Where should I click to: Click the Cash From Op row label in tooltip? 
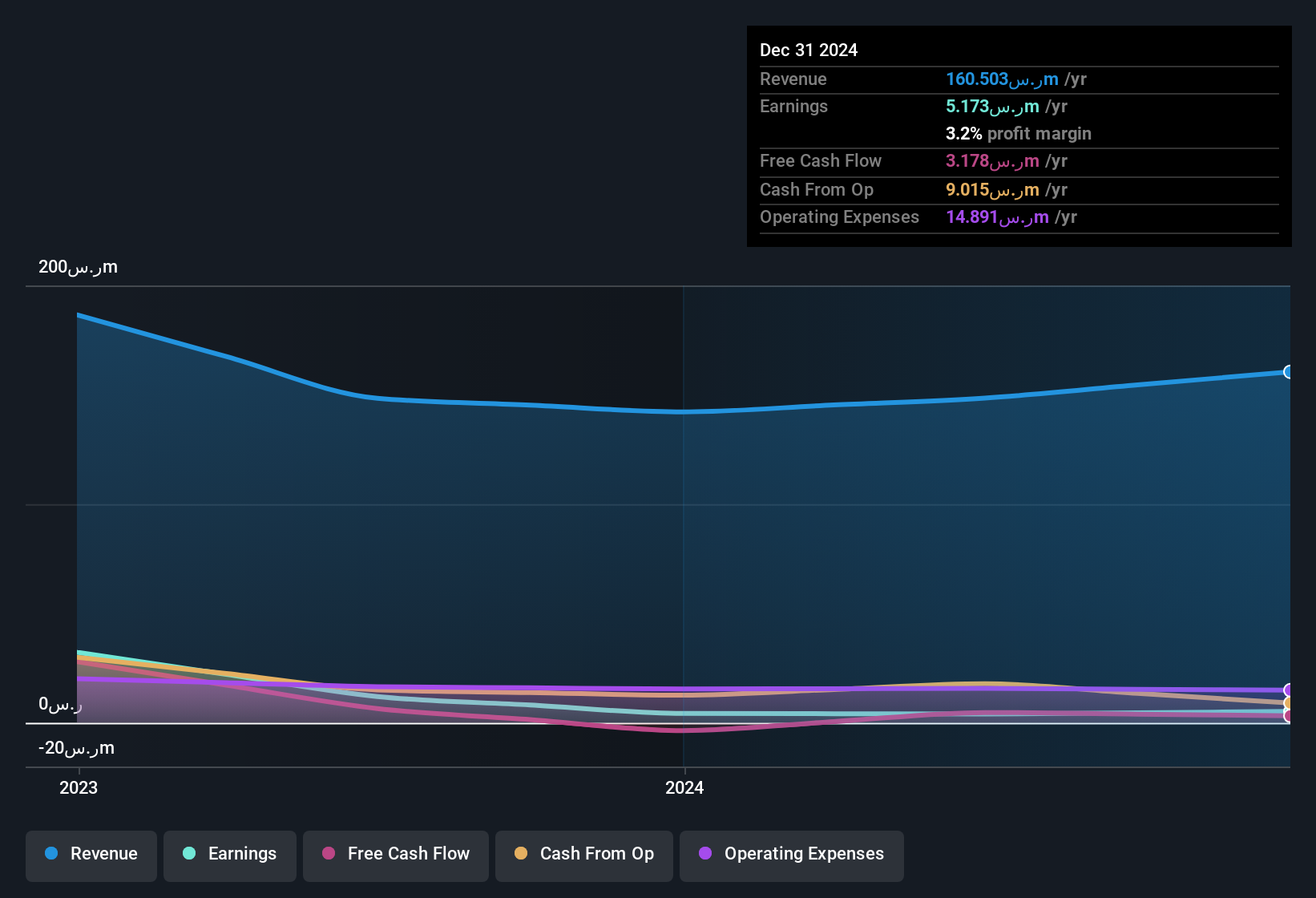[x=817, y=189]
